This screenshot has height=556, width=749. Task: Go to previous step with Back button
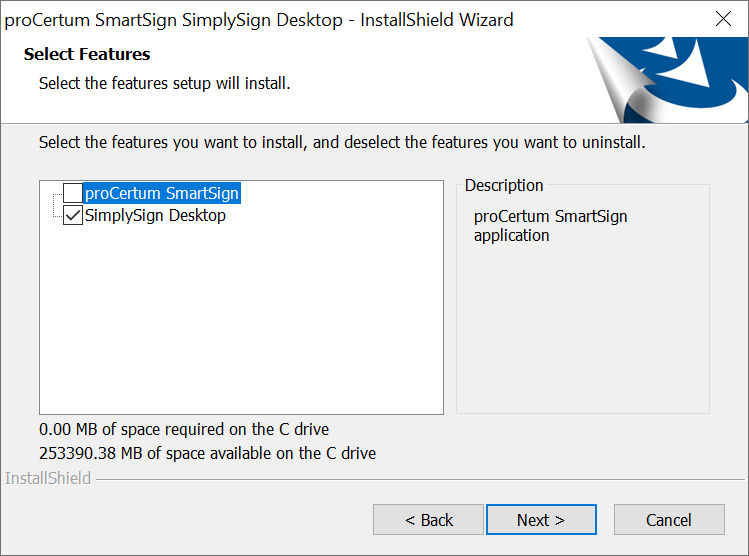(428, 520)
